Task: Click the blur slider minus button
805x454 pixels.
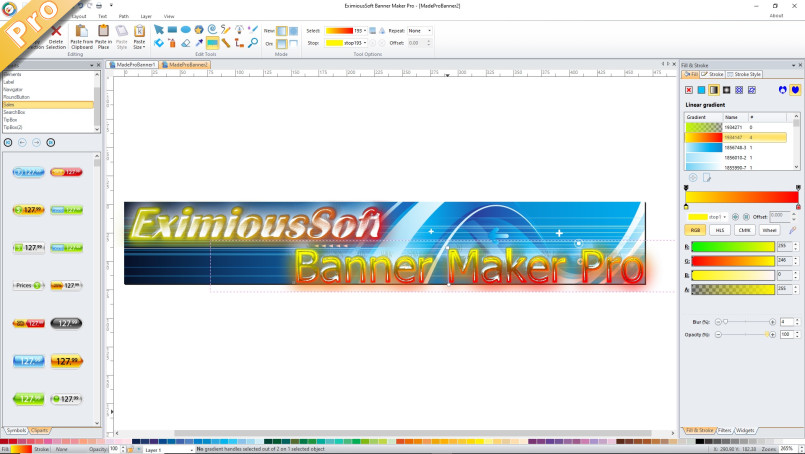Action: (718, 321)
